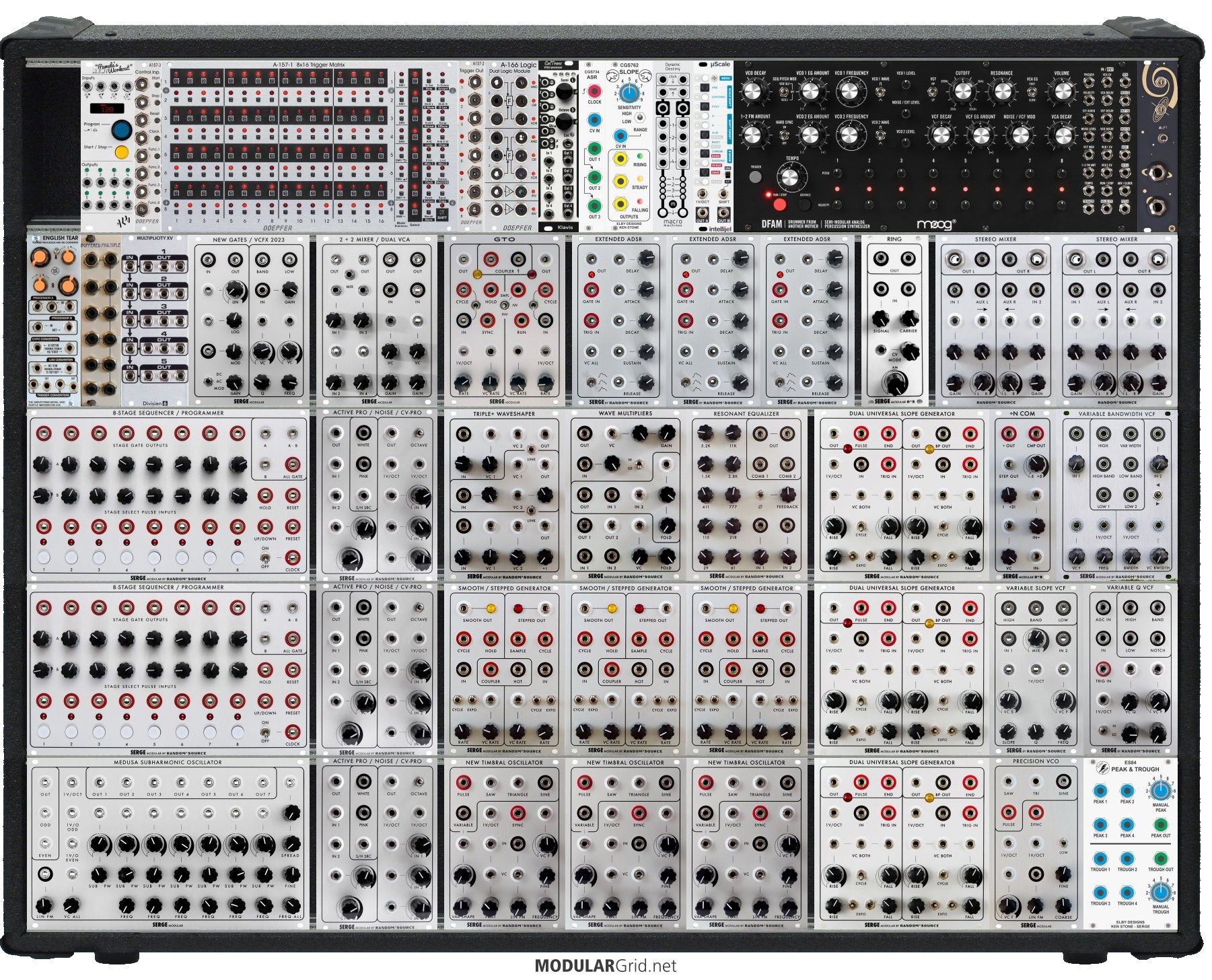The width and height of the screenshot is (1212, 980).
Task: Click the DFAM VCO Decay knob
Action: 753,92
